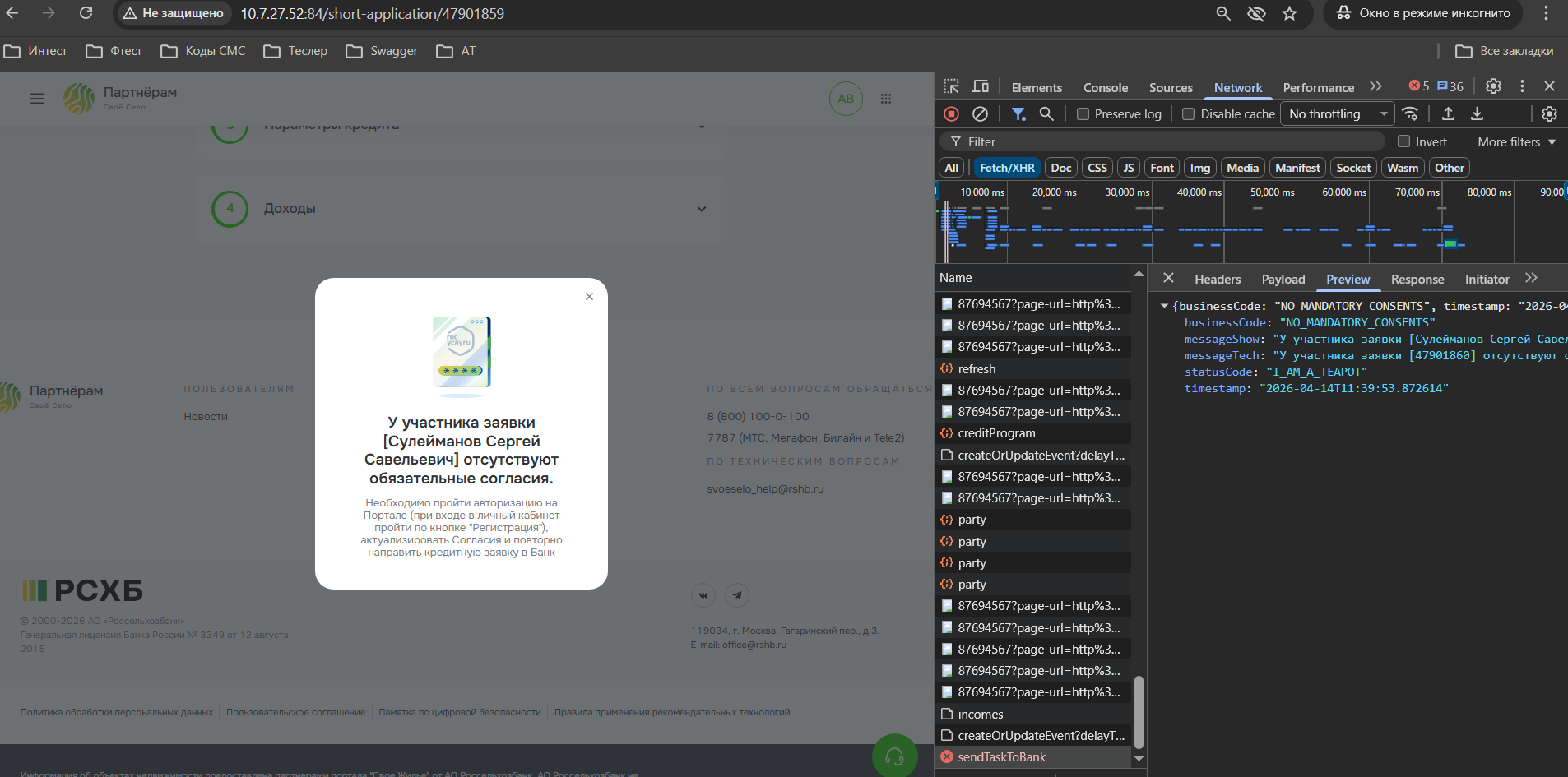Viewport: 1568px width, 777px height.
Task: Close the consent warning popup
Action: (589, 297)
